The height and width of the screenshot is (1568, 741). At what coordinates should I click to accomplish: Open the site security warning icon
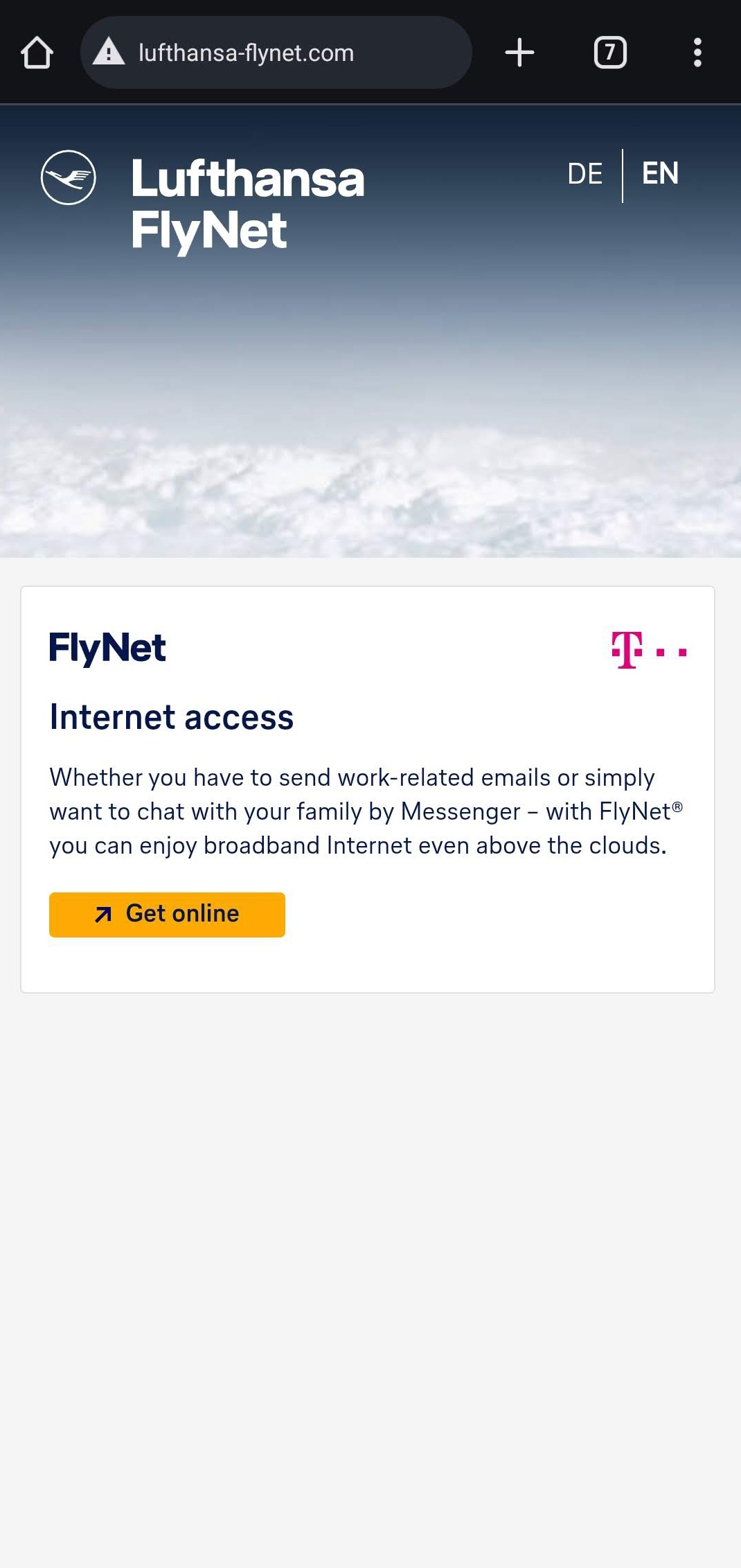(109, 53)
